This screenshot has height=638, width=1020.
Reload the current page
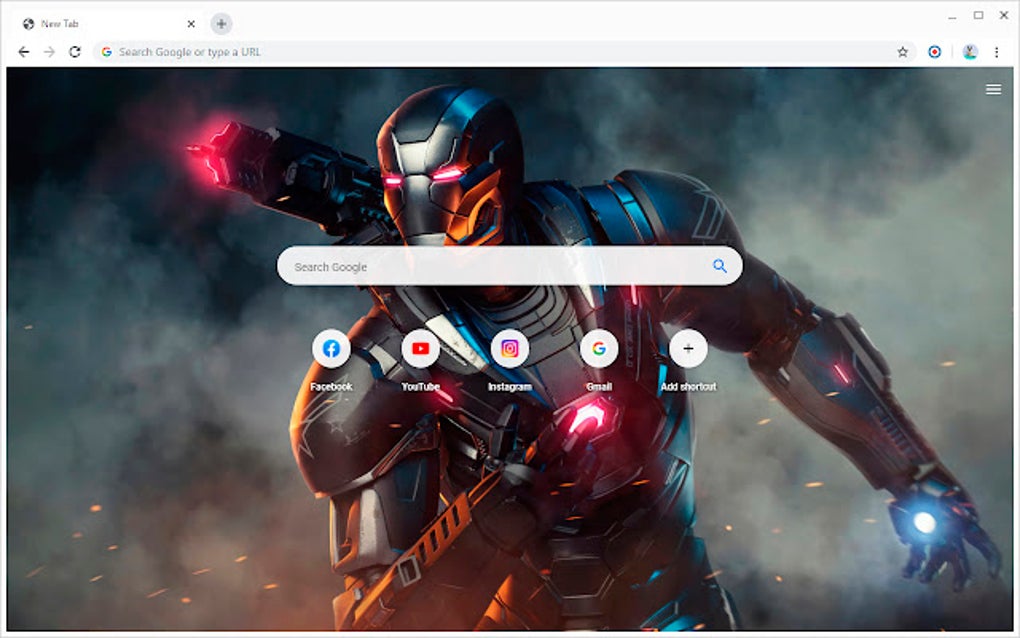point(73,51)
